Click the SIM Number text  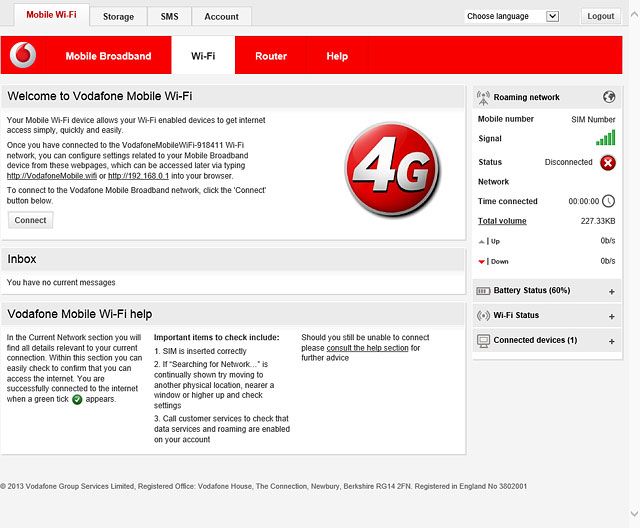click(x=593, y=120)
